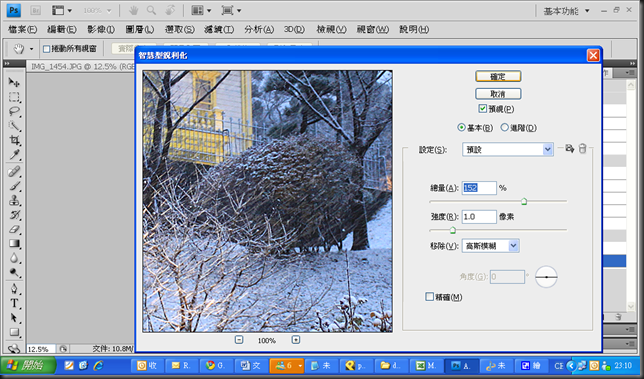This screenshot has height=379, width=644.
Task: Switch to the Excel taskbar button
Action: (426, 365)
